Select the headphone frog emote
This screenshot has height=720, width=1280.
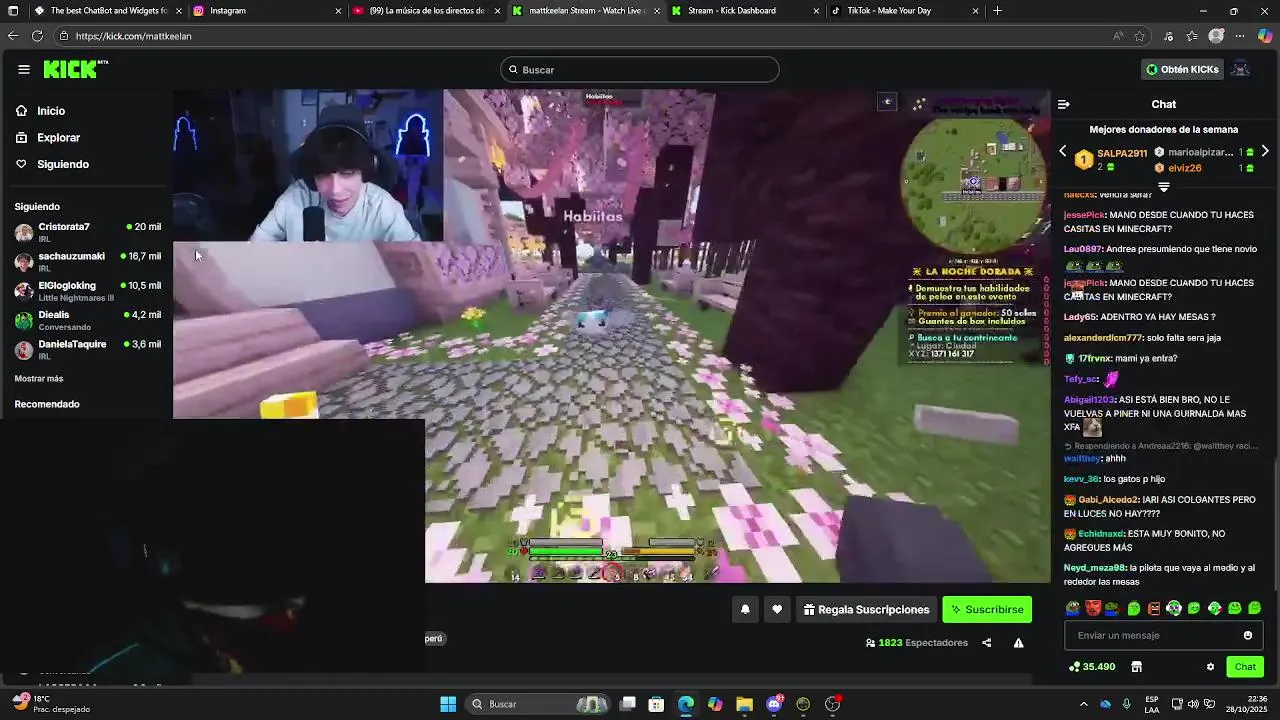tap(1174, 608)
